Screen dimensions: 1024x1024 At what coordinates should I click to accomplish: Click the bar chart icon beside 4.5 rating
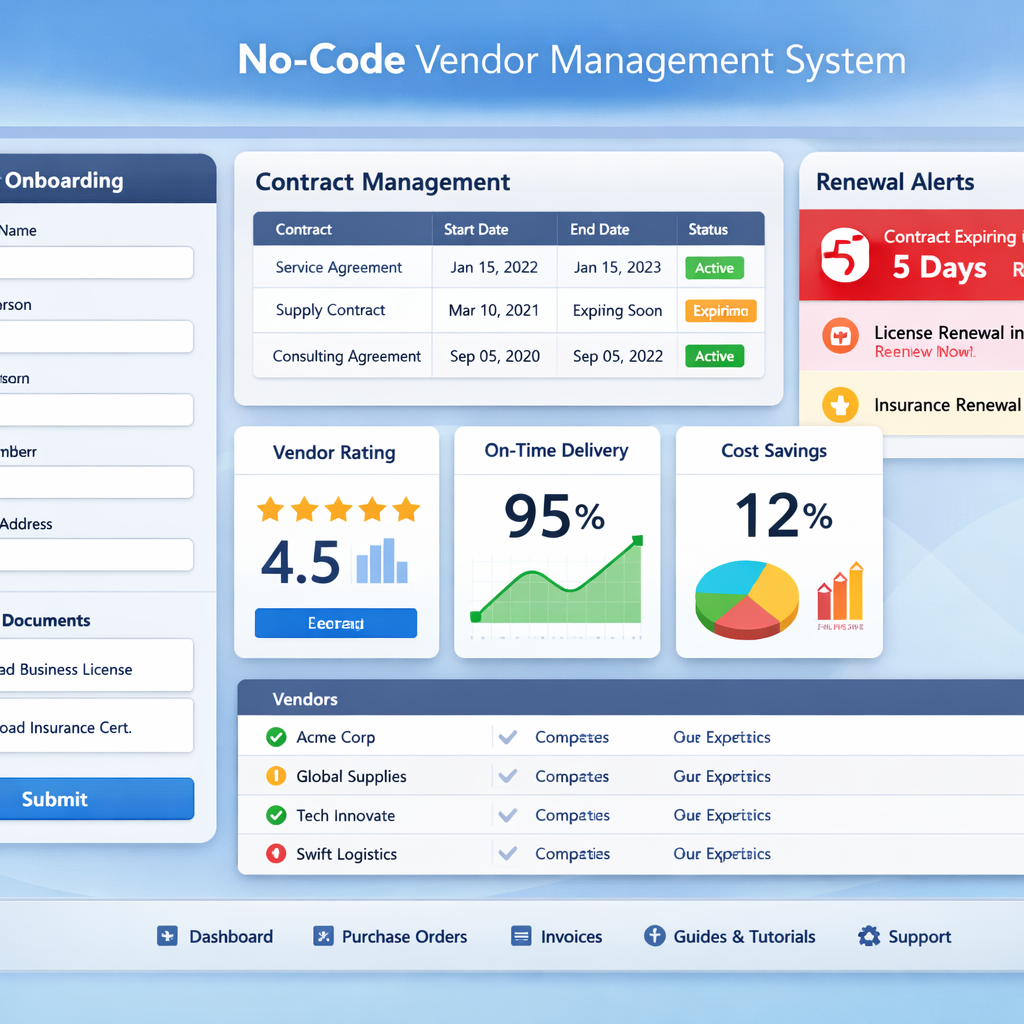[x=382, y=560]
